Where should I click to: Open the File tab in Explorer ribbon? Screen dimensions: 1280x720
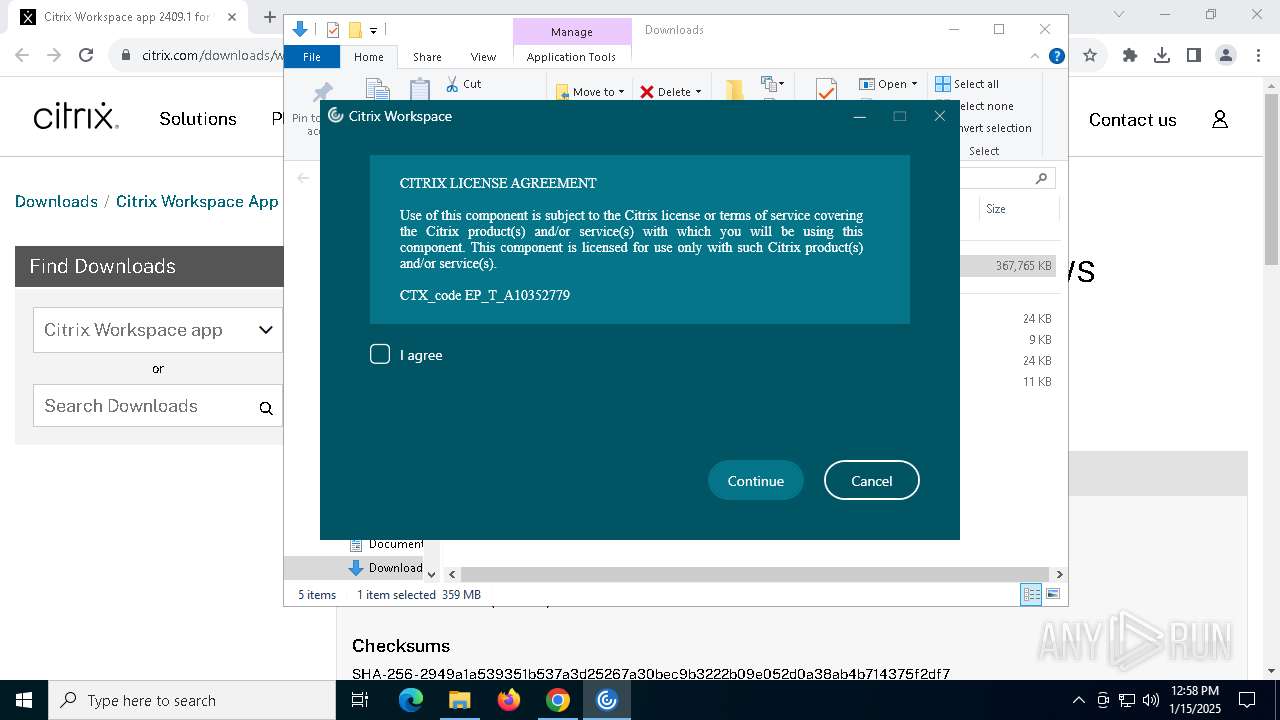312,57
